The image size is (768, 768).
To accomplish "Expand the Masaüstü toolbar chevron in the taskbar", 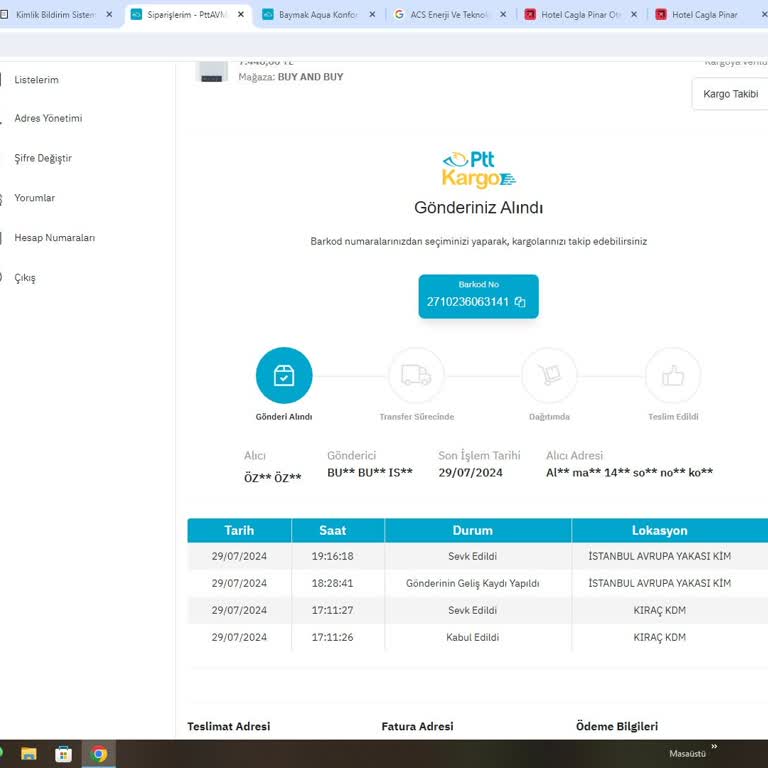I will pos(714,746).
